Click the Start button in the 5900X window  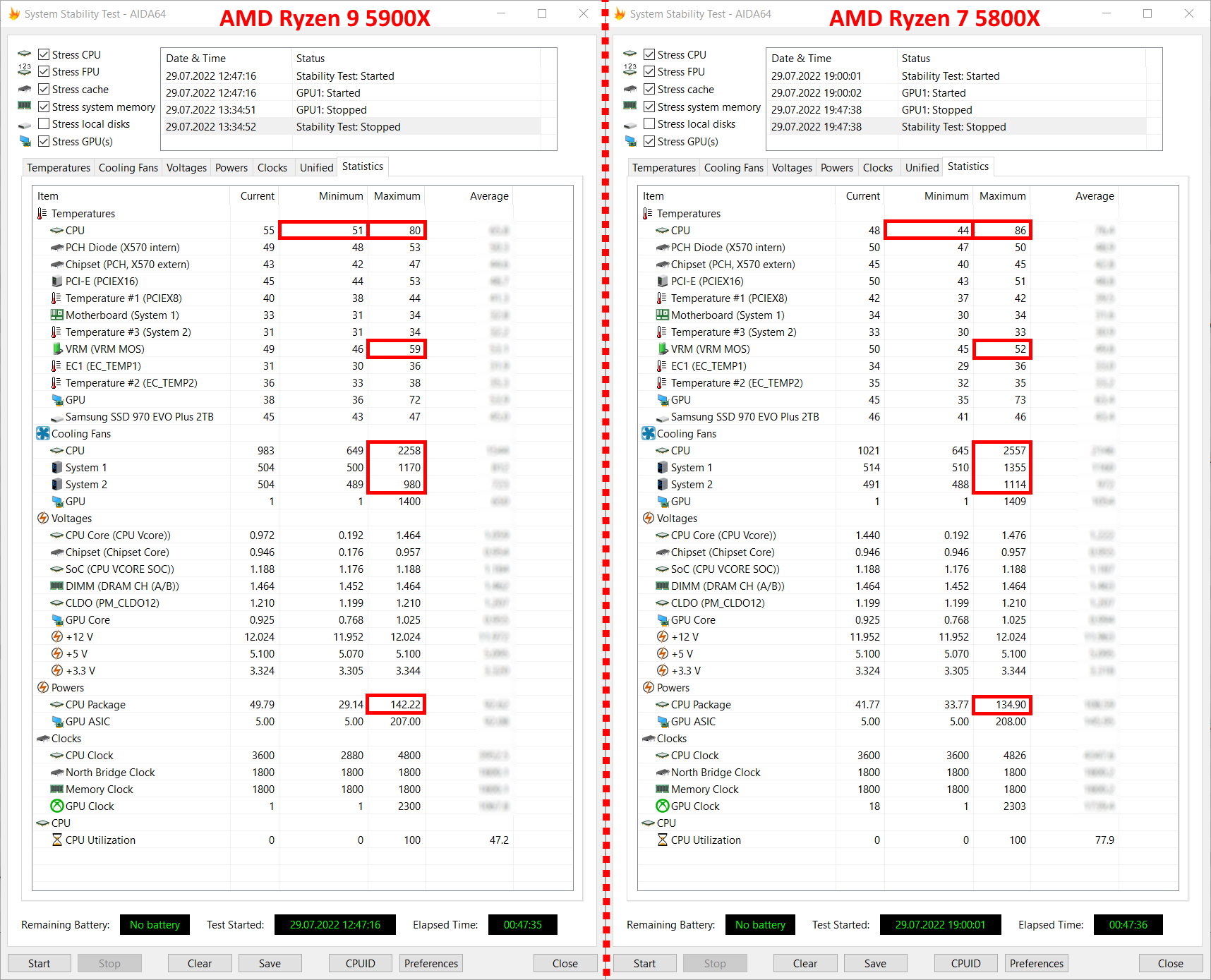(x=40, y=963)
